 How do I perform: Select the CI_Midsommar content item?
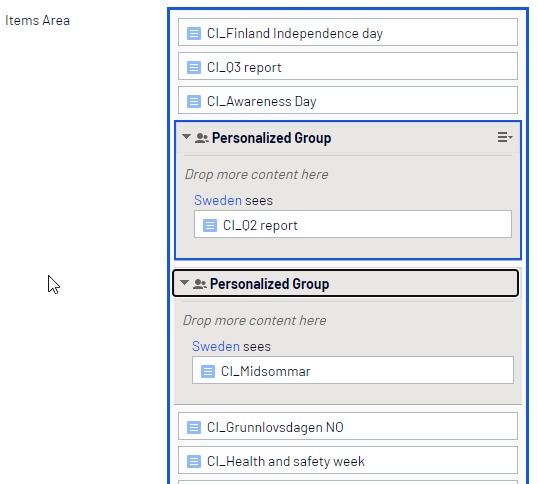(x=353, y=370)
